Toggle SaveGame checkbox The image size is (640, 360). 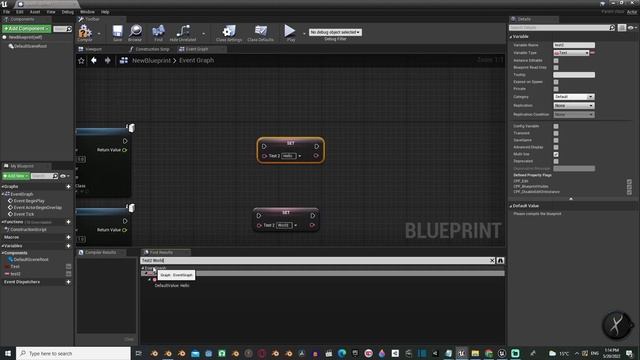(556, 140)
